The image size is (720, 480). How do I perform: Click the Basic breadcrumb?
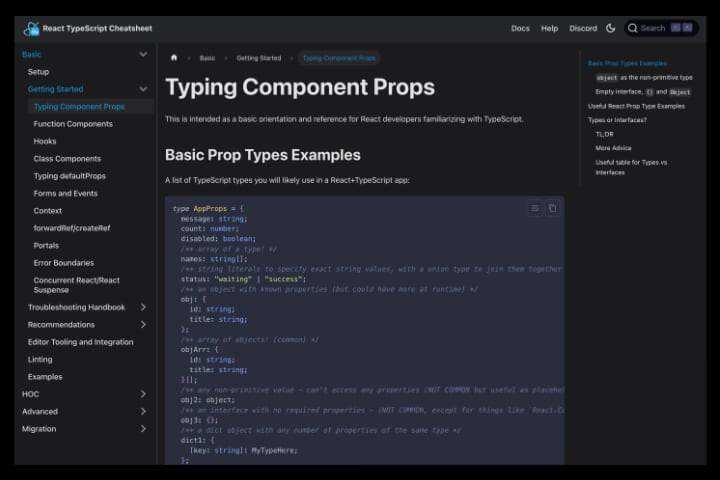point(207,58)
